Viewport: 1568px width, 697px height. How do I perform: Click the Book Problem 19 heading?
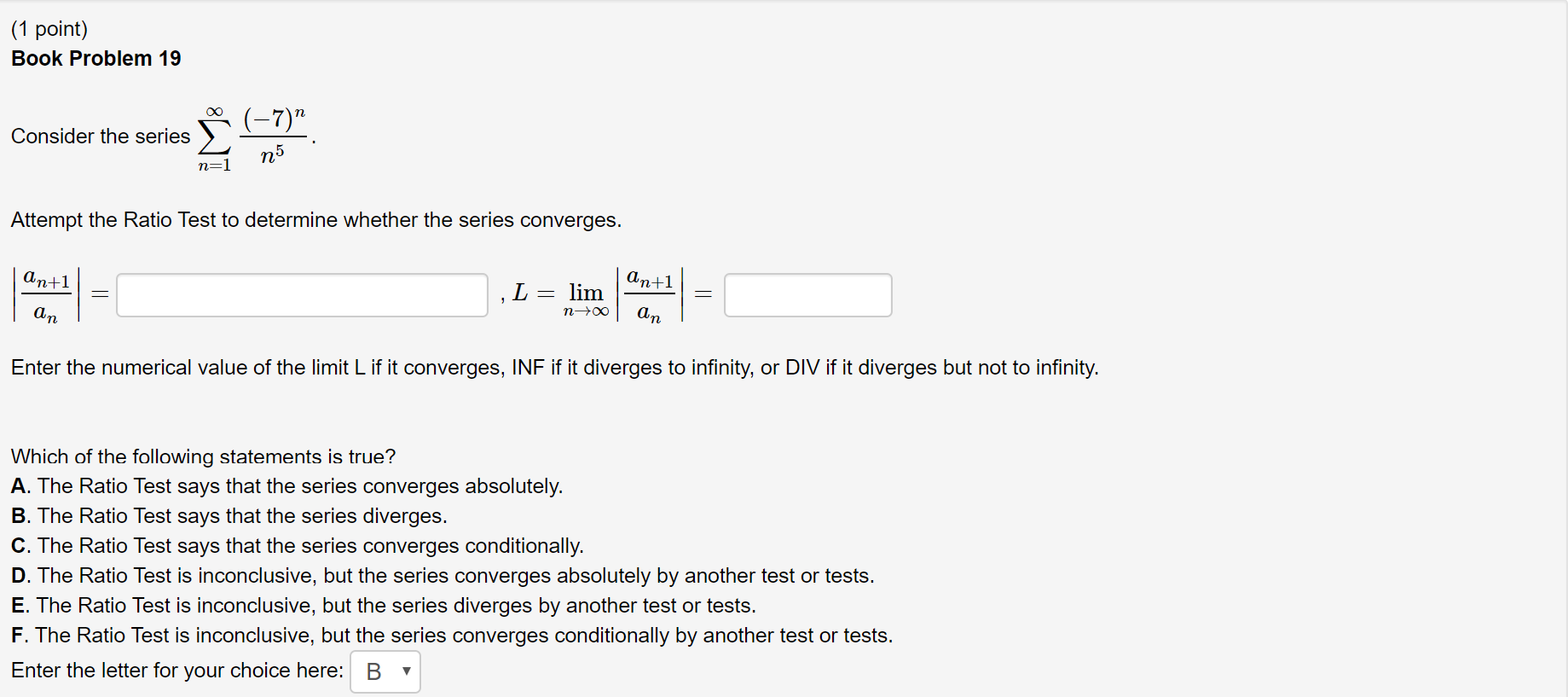(x=95, y=57)
